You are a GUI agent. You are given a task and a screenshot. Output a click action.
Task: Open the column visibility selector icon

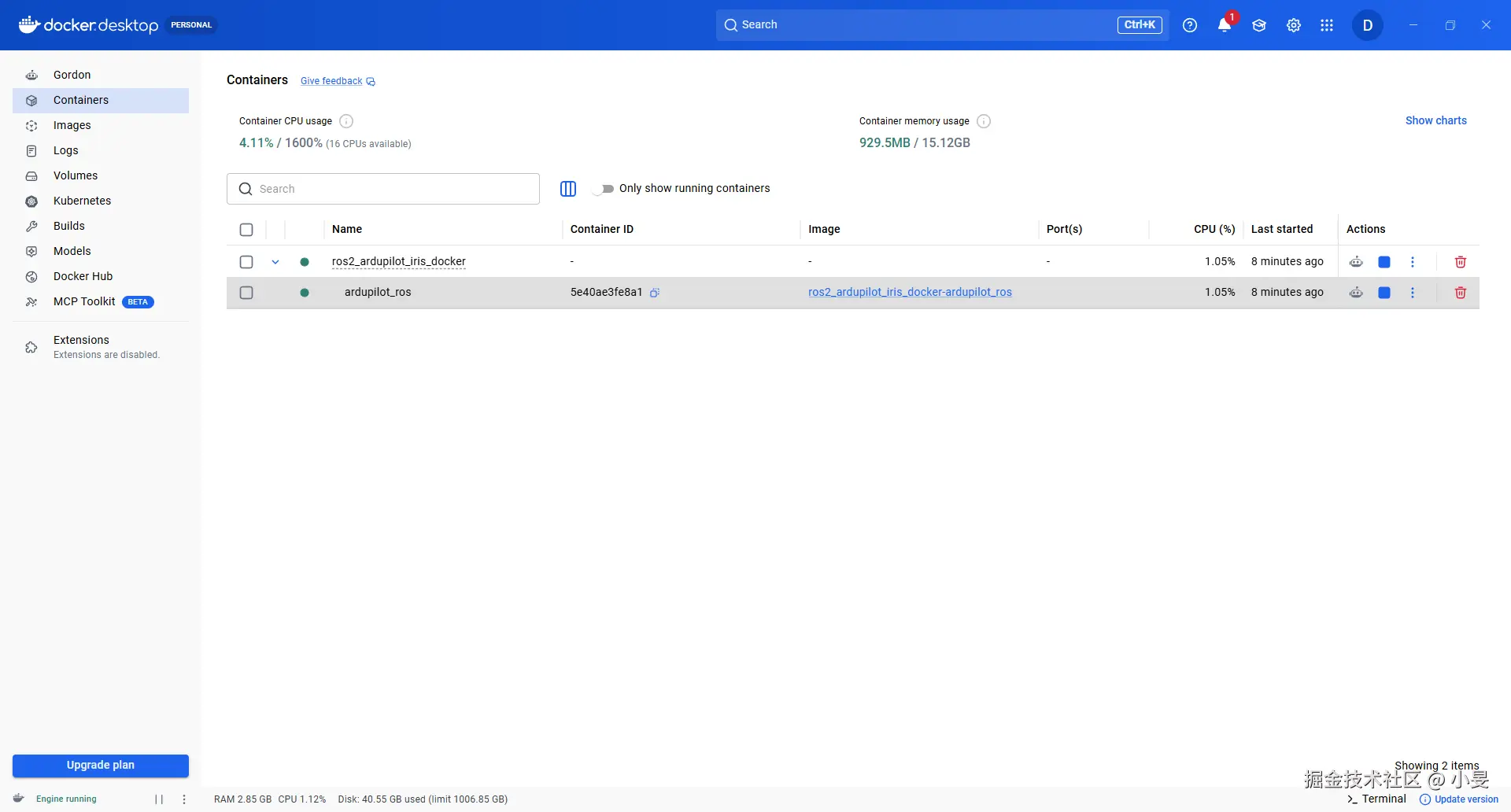coord(568,189)
